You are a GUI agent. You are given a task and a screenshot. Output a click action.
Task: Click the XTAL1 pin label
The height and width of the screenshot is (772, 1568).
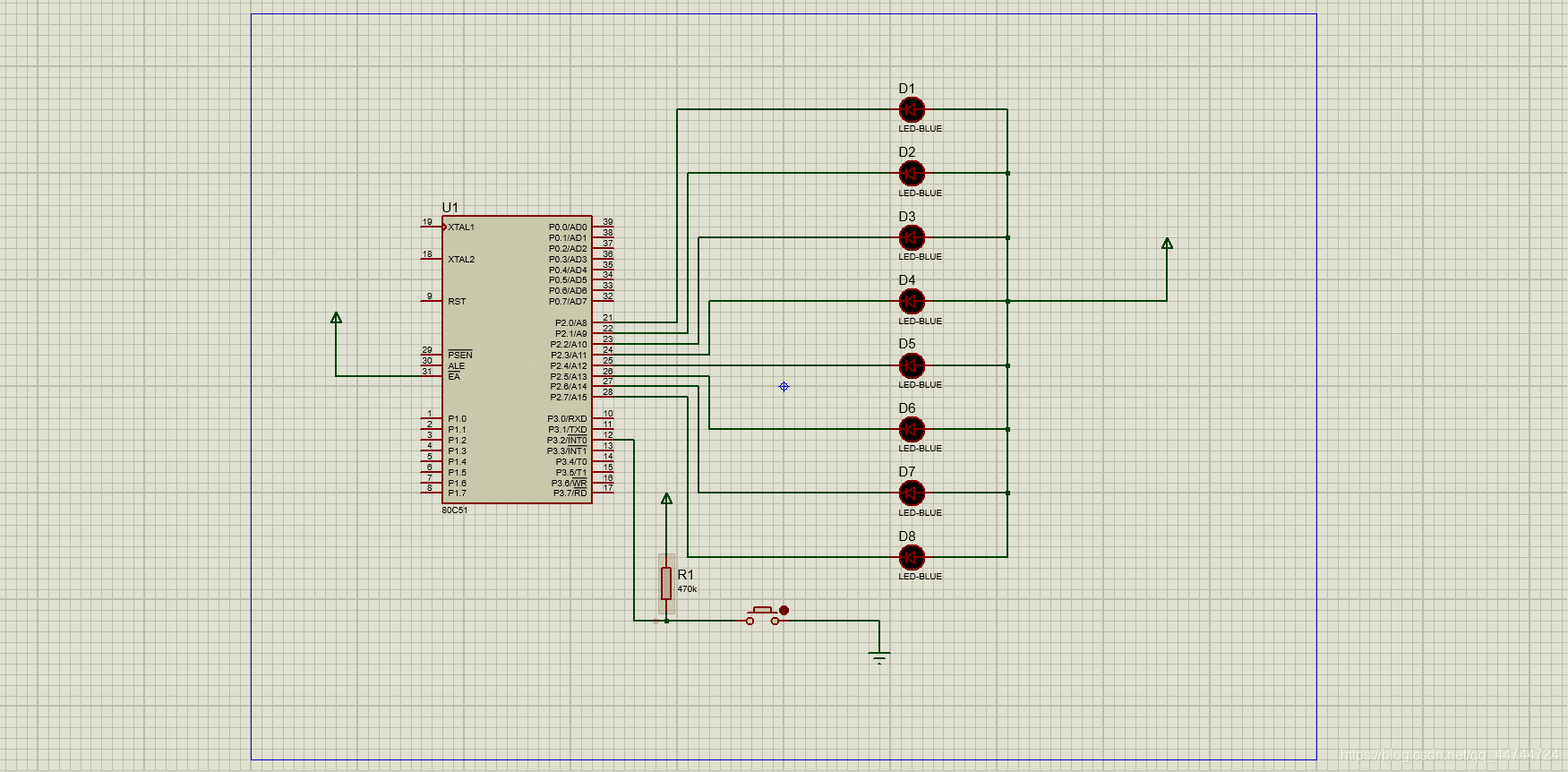pyautogui.click(x=461, y=227)
